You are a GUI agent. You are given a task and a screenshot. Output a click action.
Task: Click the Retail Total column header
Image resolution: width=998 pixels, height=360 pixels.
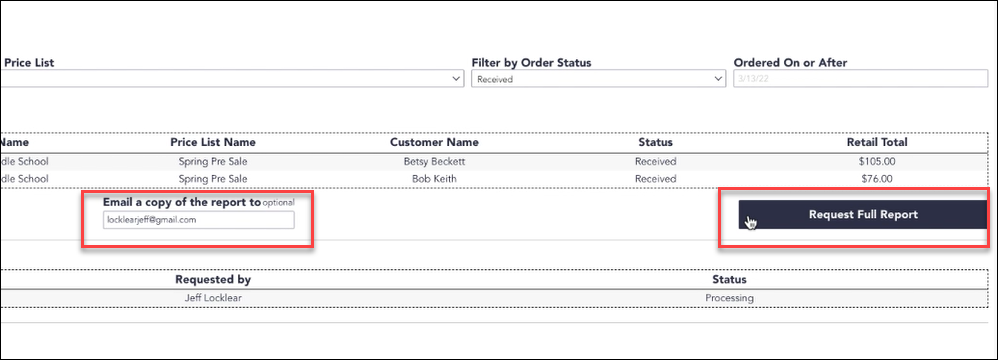click(877, 142)
